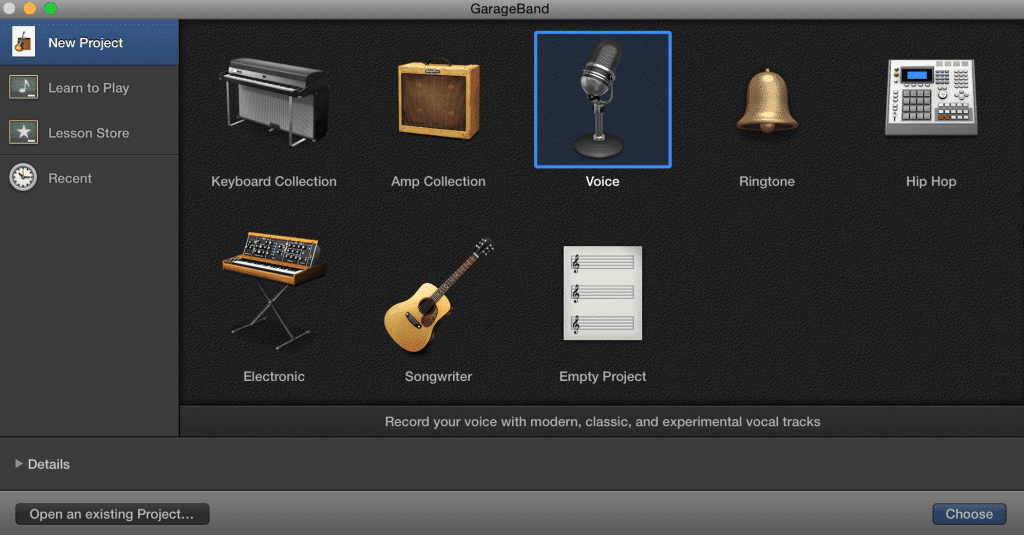Click the Amp Collection label

click(x=438, y=182)
